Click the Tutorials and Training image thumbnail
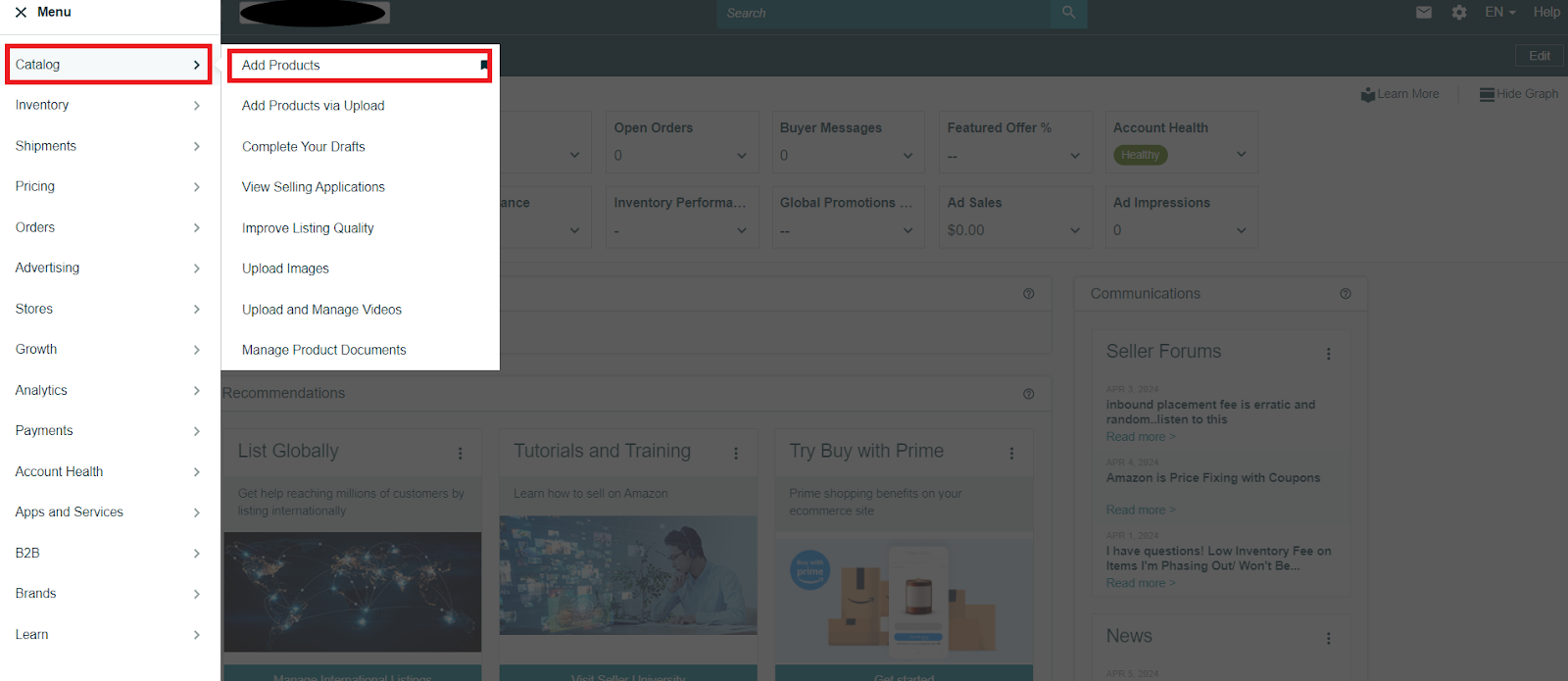This screenshot has width=1568, height=681. point(628,575)
